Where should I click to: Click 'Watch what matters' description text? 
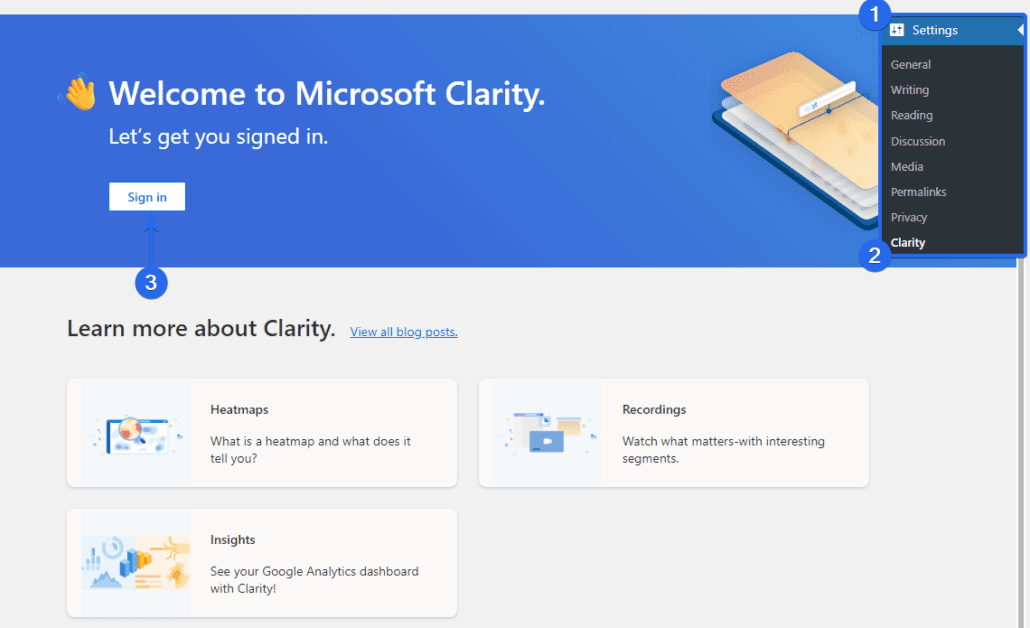[x=723, y=449]
